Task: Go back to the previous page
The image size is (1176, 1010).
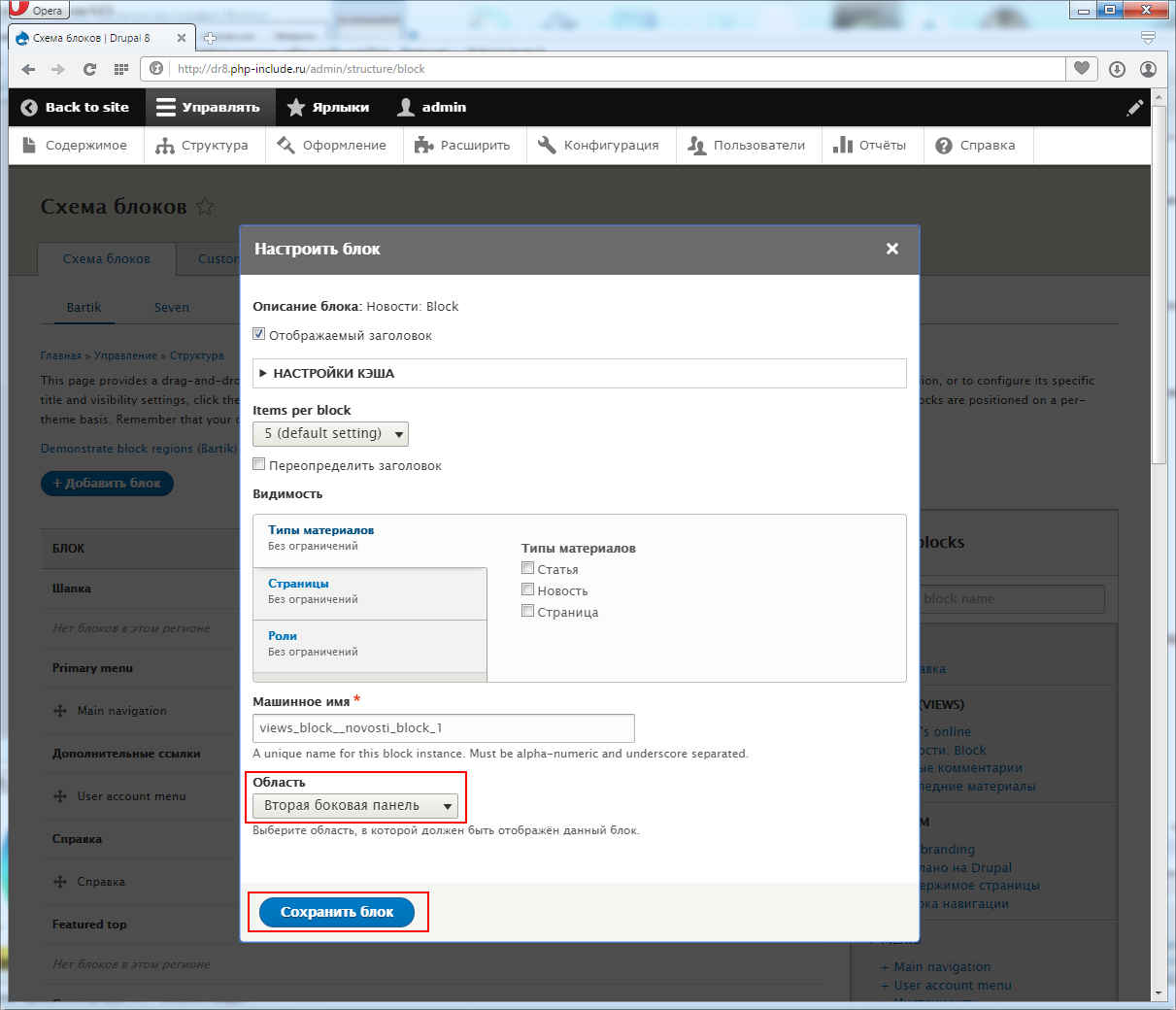Action: pyautogui.click(x=28, y=69)
